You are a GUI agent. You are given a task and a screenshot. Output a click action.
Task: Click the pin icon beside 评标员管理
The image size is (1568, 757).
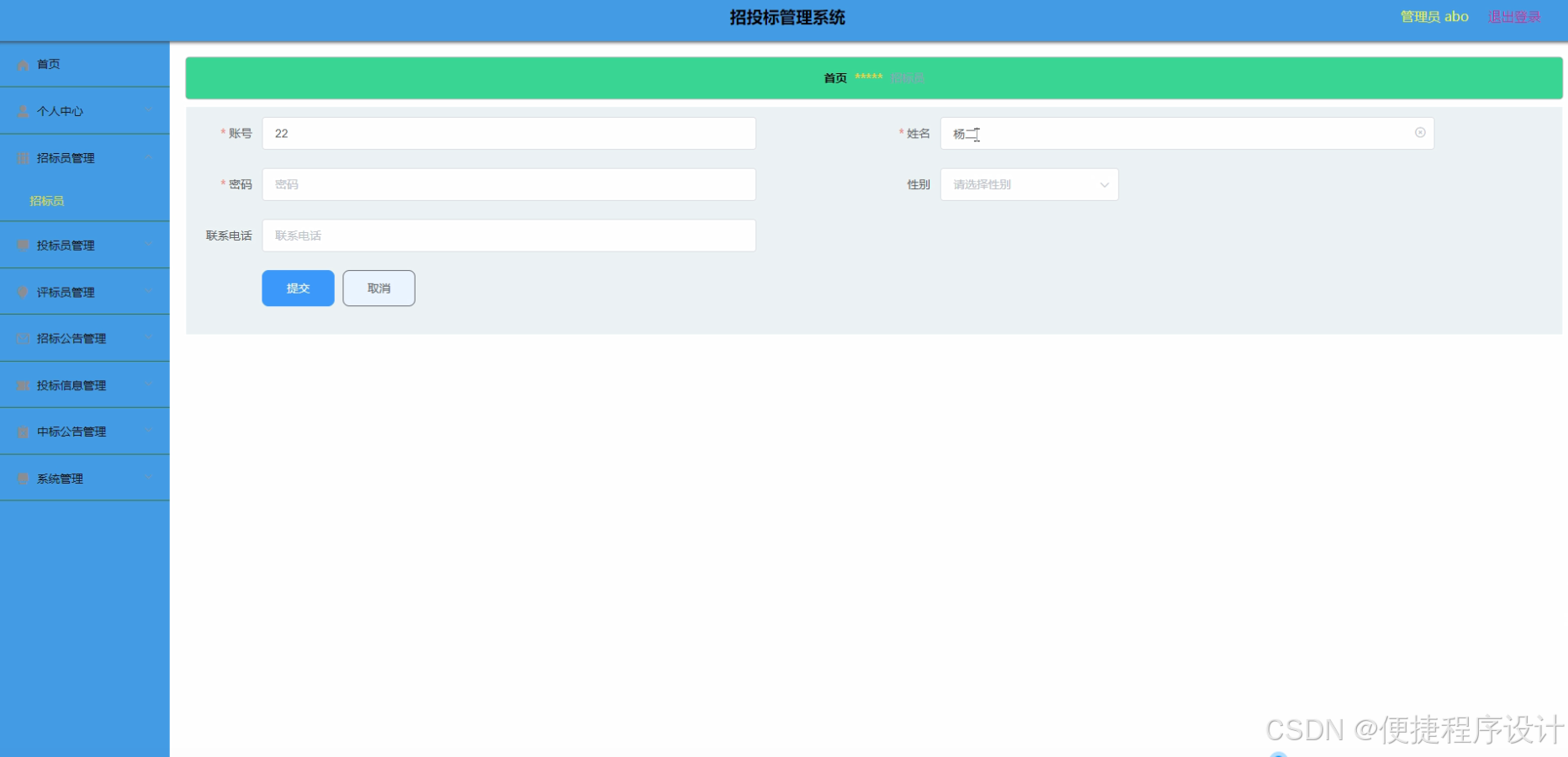pos(24,293)
